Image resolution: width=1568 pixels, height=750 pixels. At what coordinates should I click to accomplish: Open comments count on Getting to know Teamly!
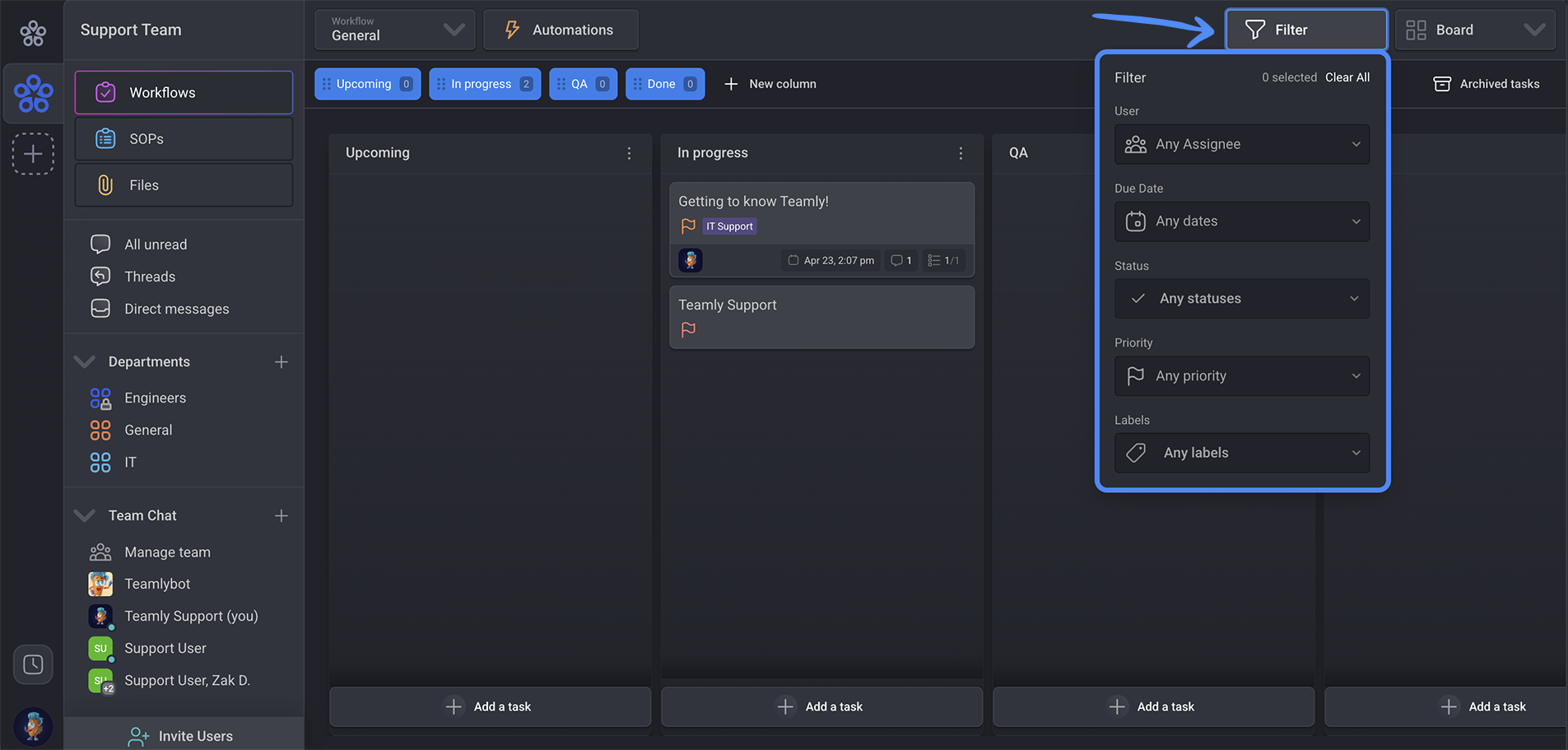pos(901,260)
